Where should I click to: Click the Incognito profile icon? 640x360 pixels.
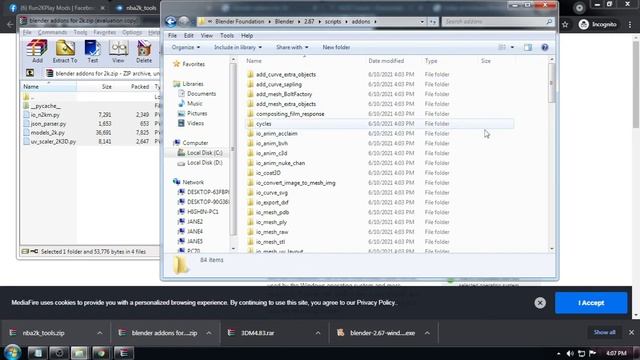click(x=584, y=24)
